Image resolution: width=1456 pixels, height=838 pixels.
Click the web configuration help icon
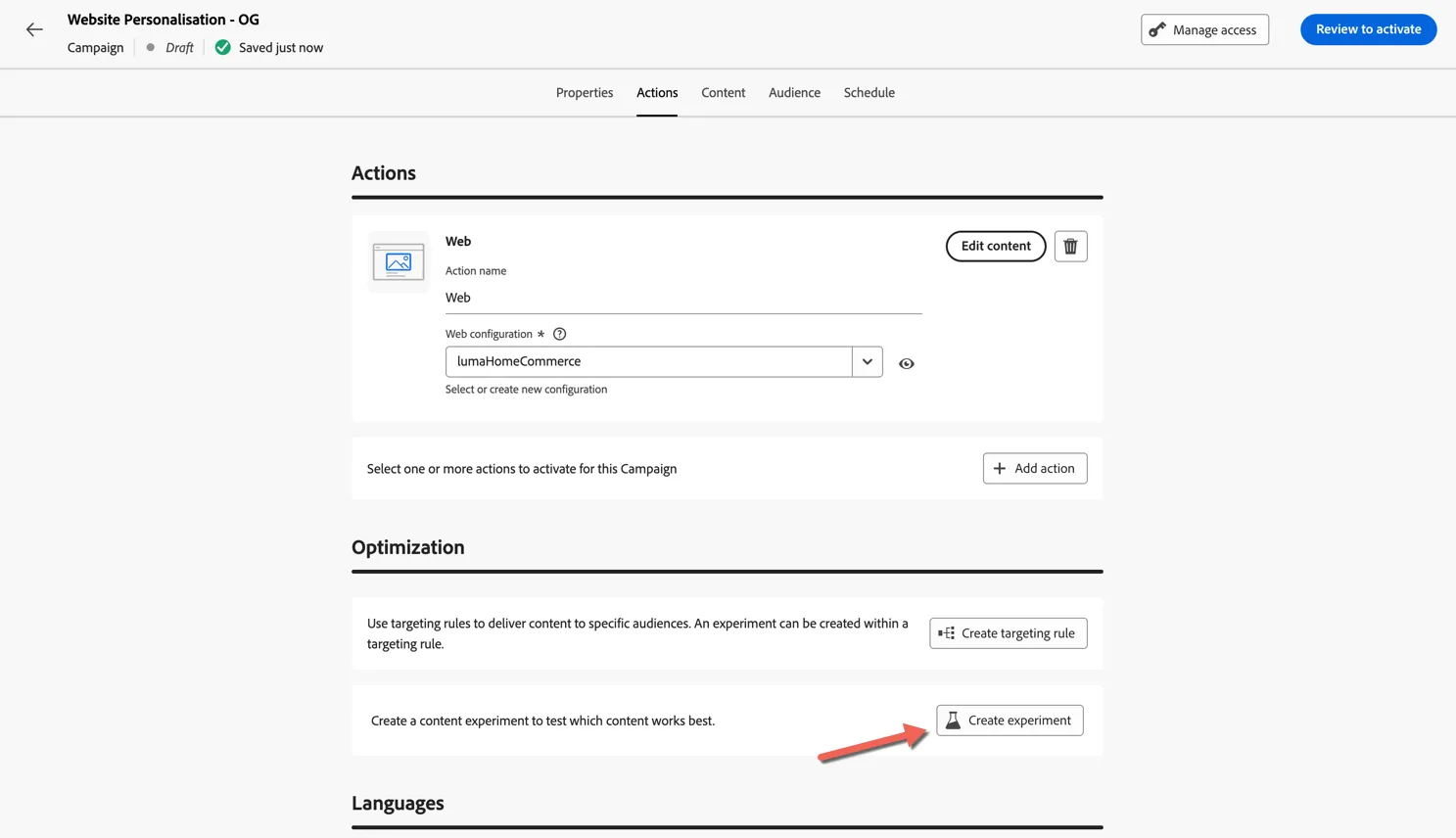point(559,334)
